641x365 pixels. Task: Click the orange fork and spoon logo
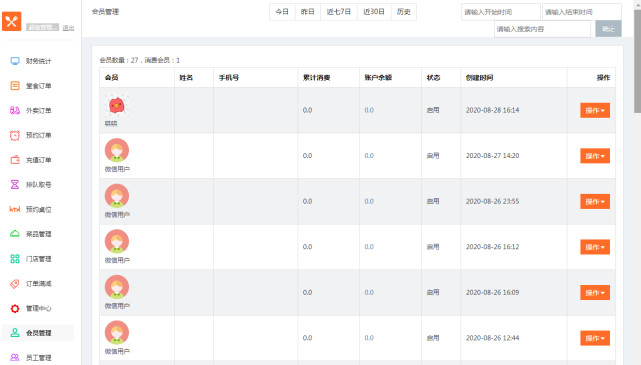tap(11, 21)
